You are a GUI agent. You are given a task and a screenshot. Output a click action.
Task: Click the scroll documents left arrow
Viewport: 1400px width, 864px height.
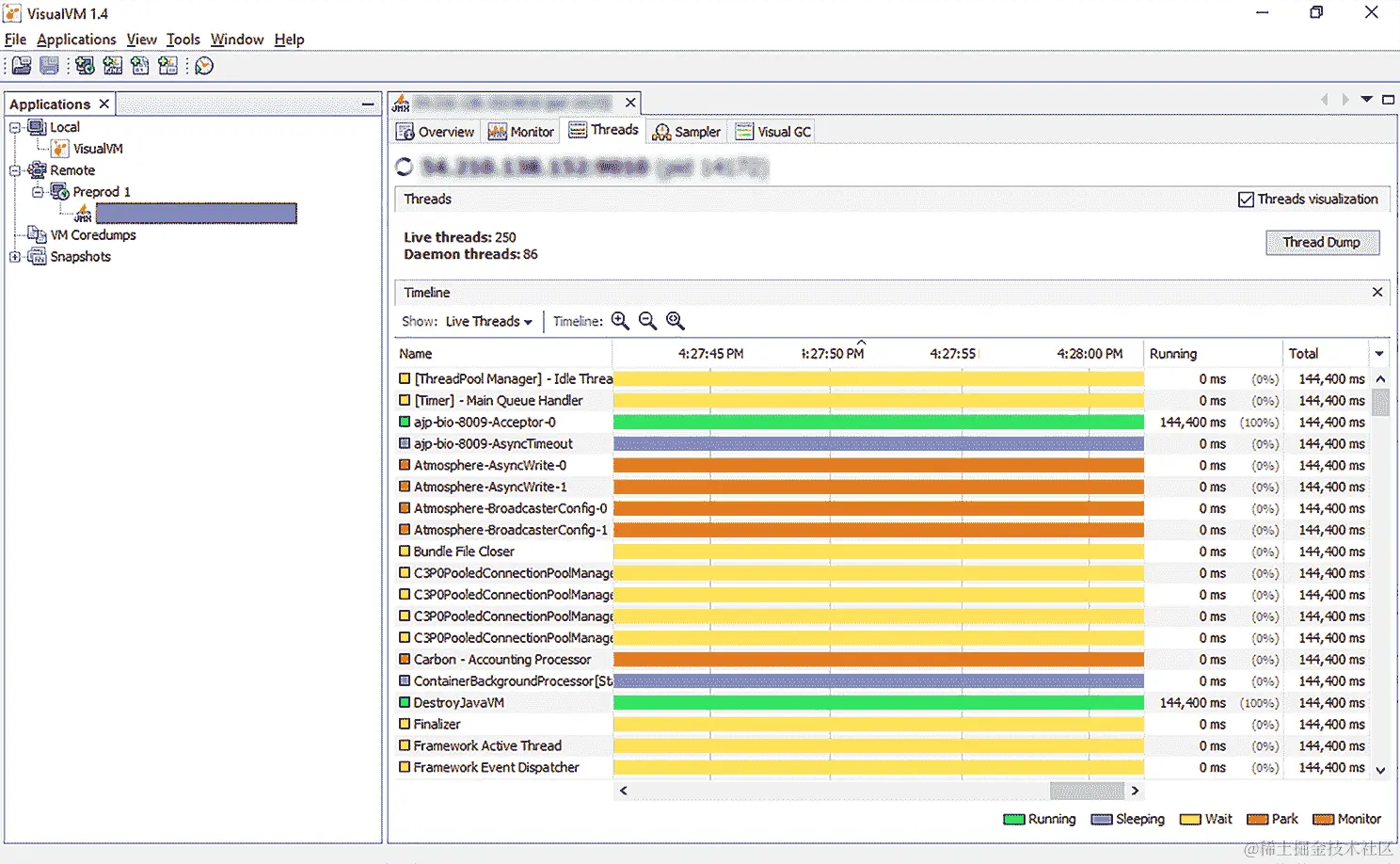point(1325,99)
